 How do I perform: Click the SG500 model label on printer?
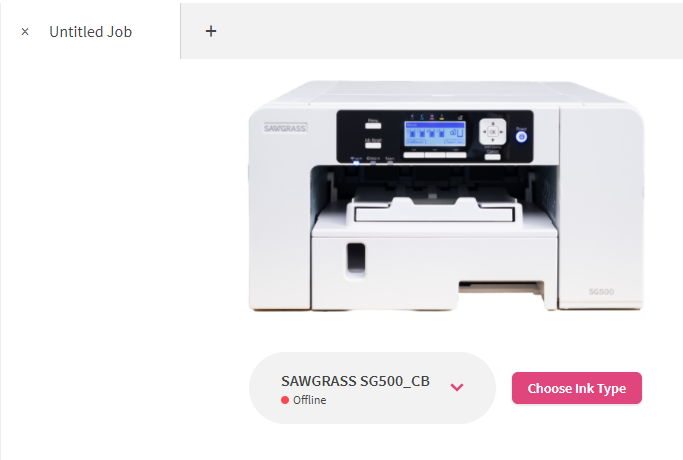[x=602, y=291]
